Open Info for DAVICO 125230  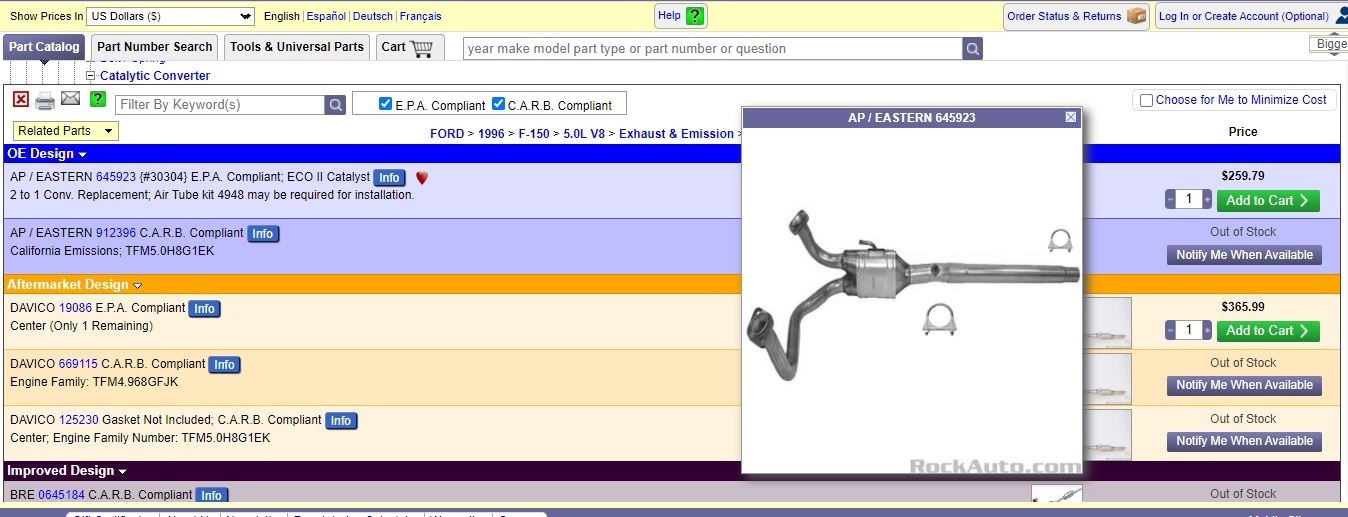(341, 421)
